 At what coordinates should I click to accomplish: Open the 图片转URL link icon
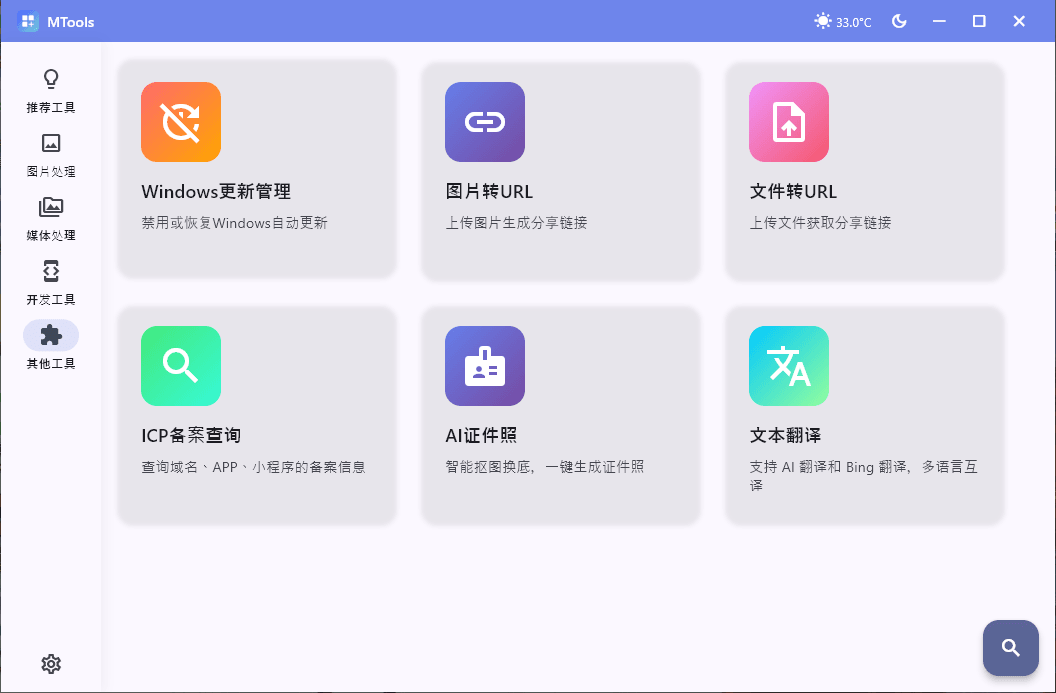click(x=485, y=122)
